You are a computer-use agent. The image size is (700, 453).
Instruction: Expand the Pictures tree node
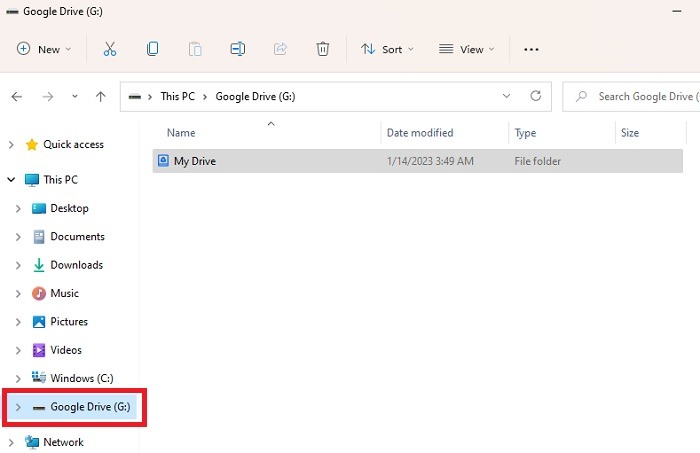coord(18,322)
